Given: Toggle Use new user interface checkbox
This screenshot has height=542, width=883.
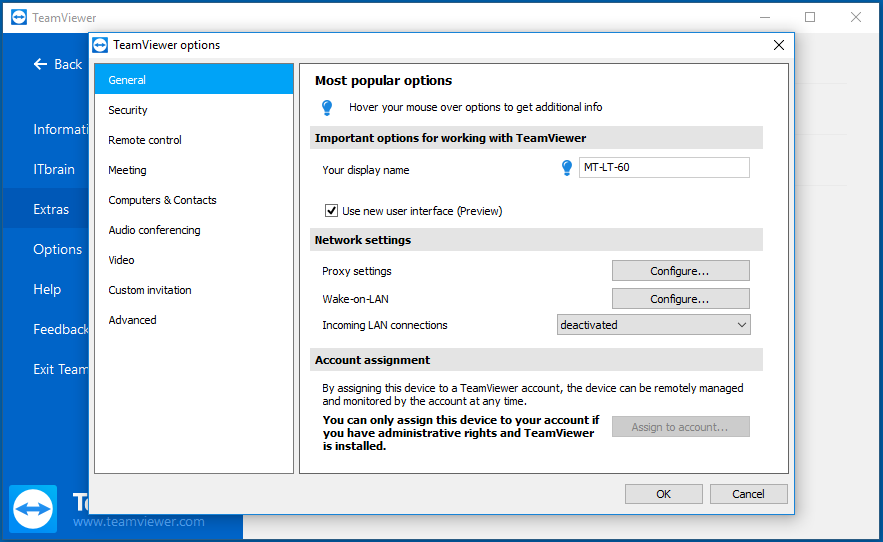Looking at the screenshot, I should 331,211.
